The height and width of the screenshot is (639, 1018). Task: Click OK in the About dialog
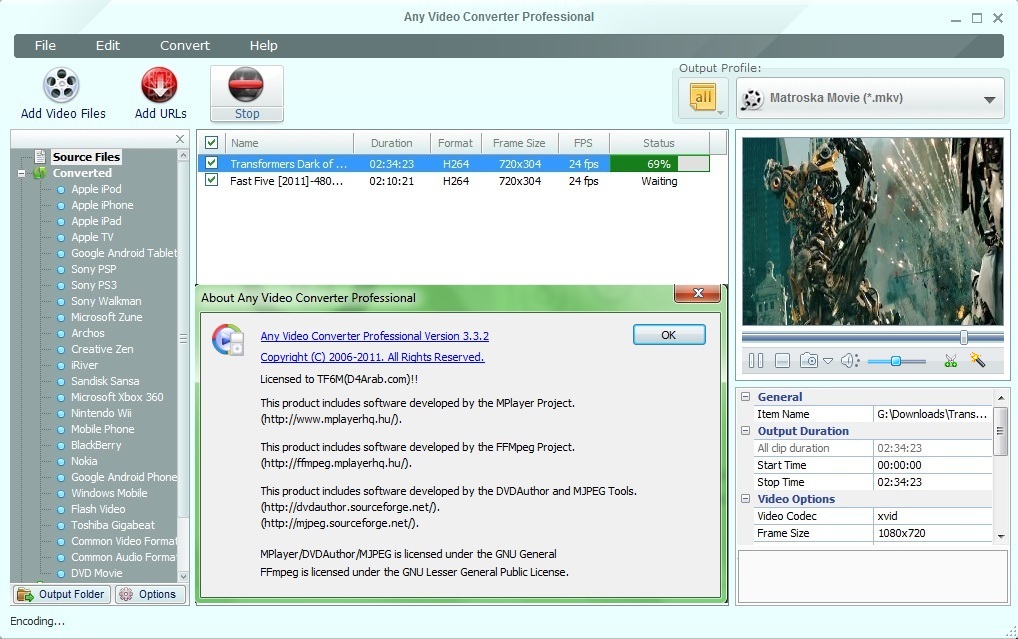pos(669,334)
